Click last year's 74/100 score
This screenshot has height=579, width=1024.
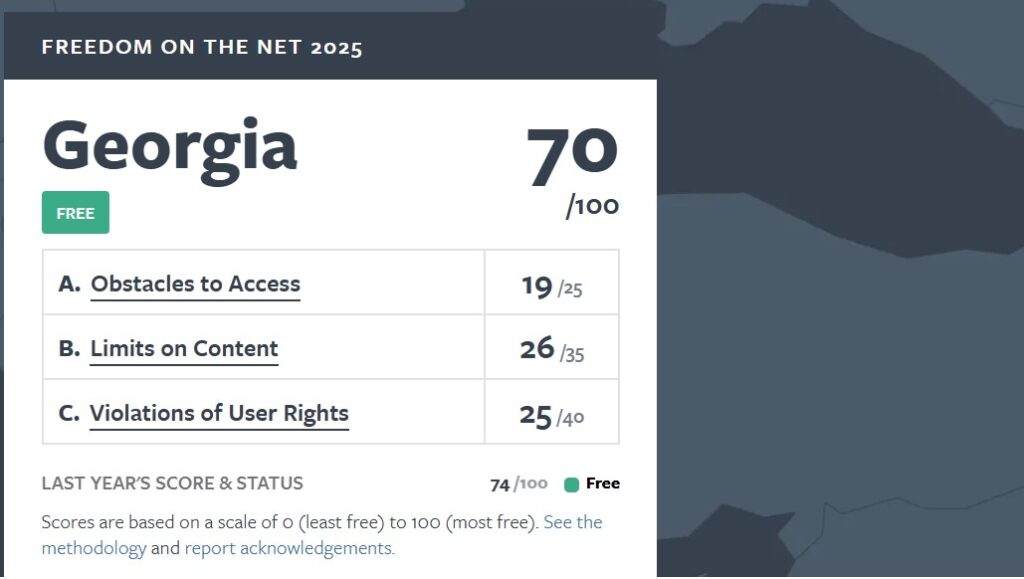point(518,485)
